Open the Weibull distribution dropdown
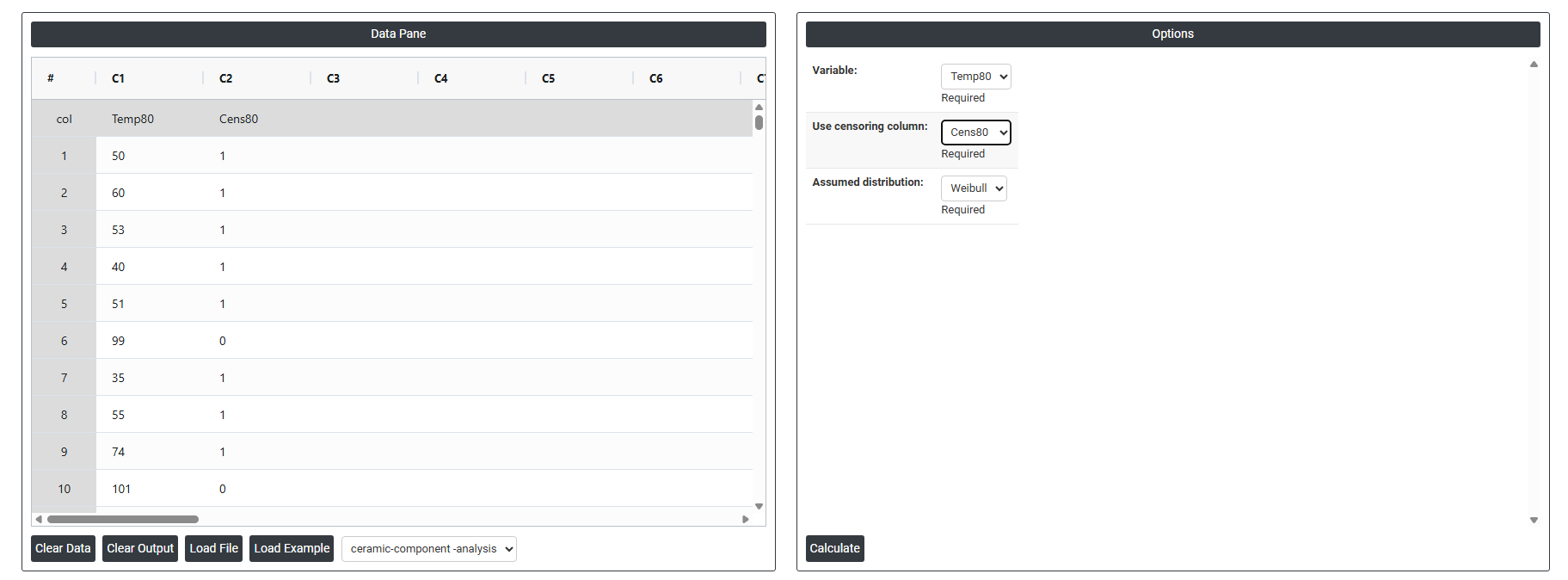The height and width of the screenshot is (580, 1568). click(974, 188)
